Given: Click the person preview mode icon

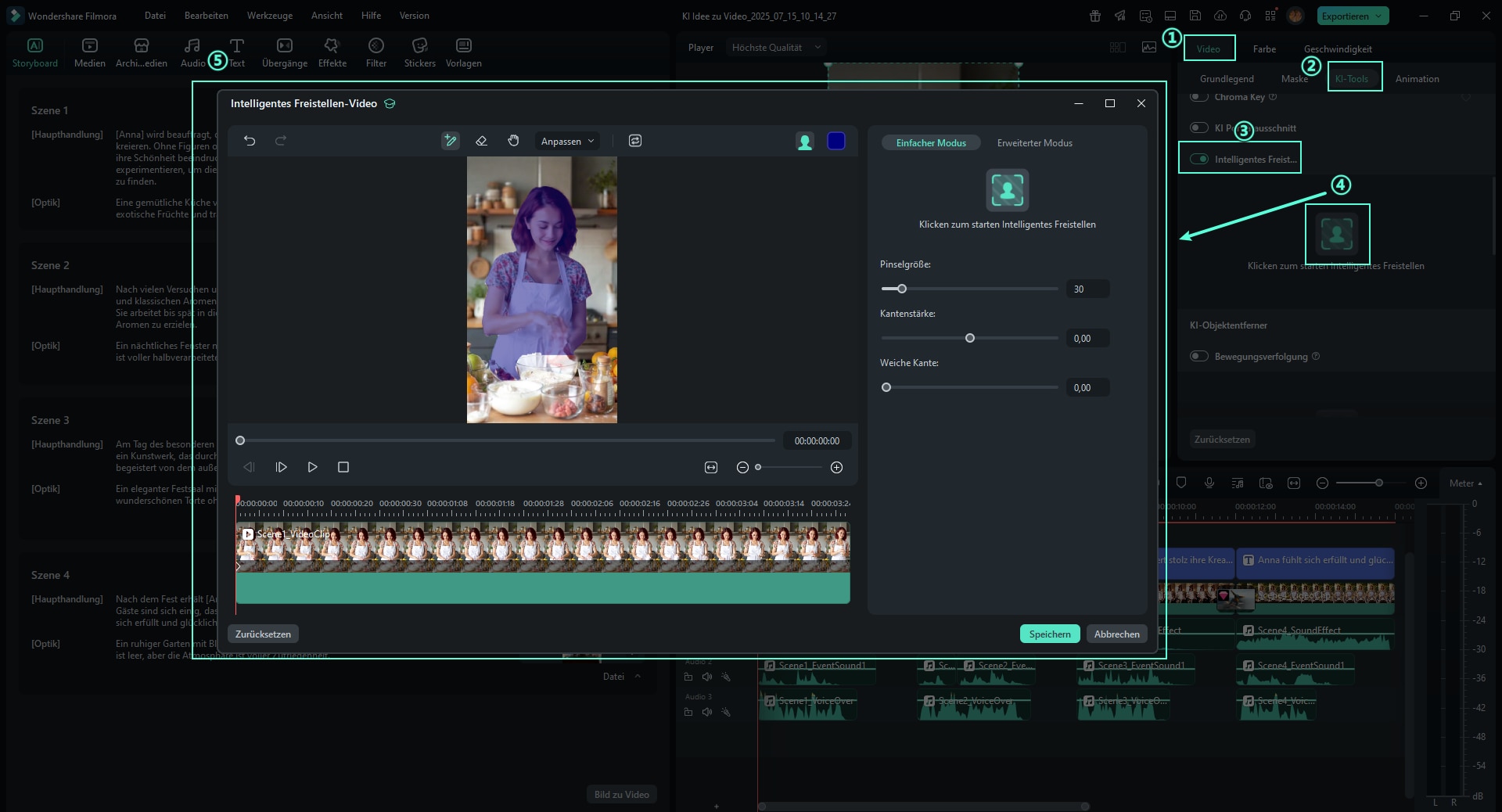Looking at the screenshot, I should click(x=805, y=141).
